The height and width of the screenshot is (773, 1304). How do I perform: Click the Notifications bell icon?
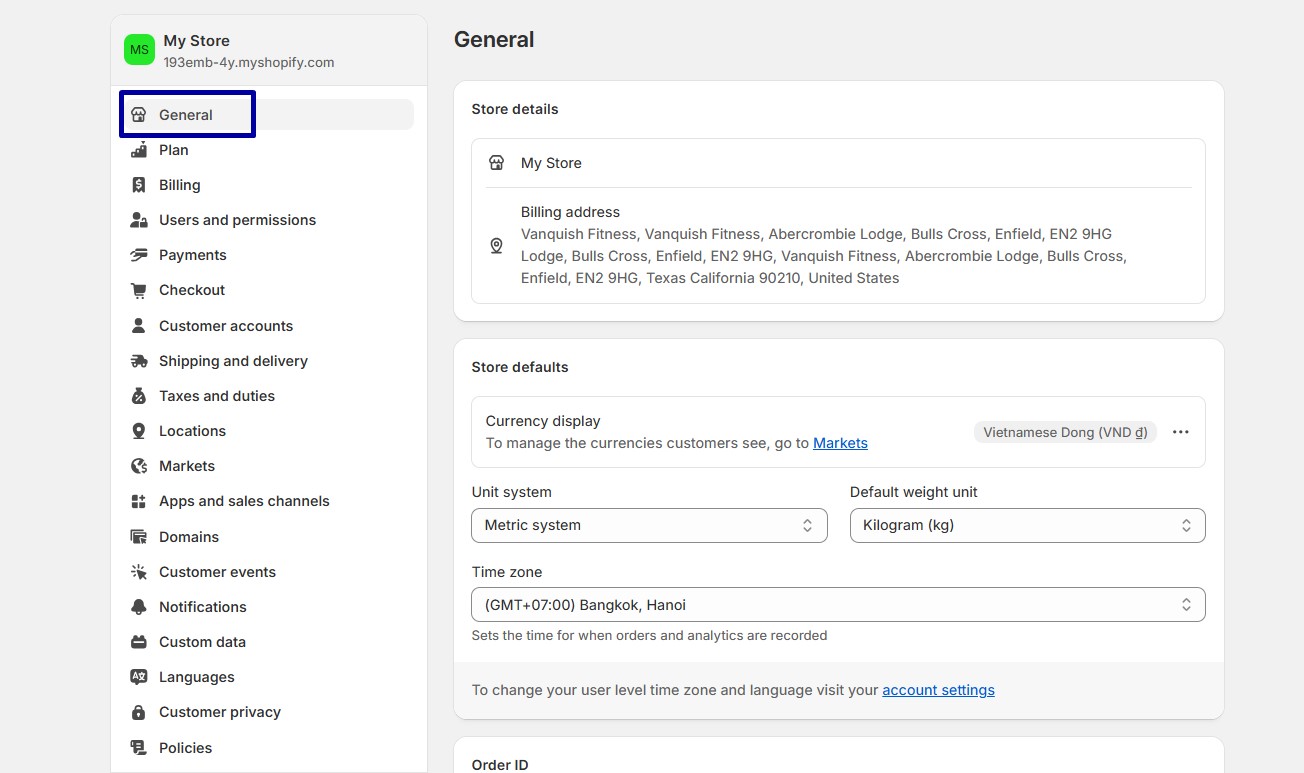(139, 607)
